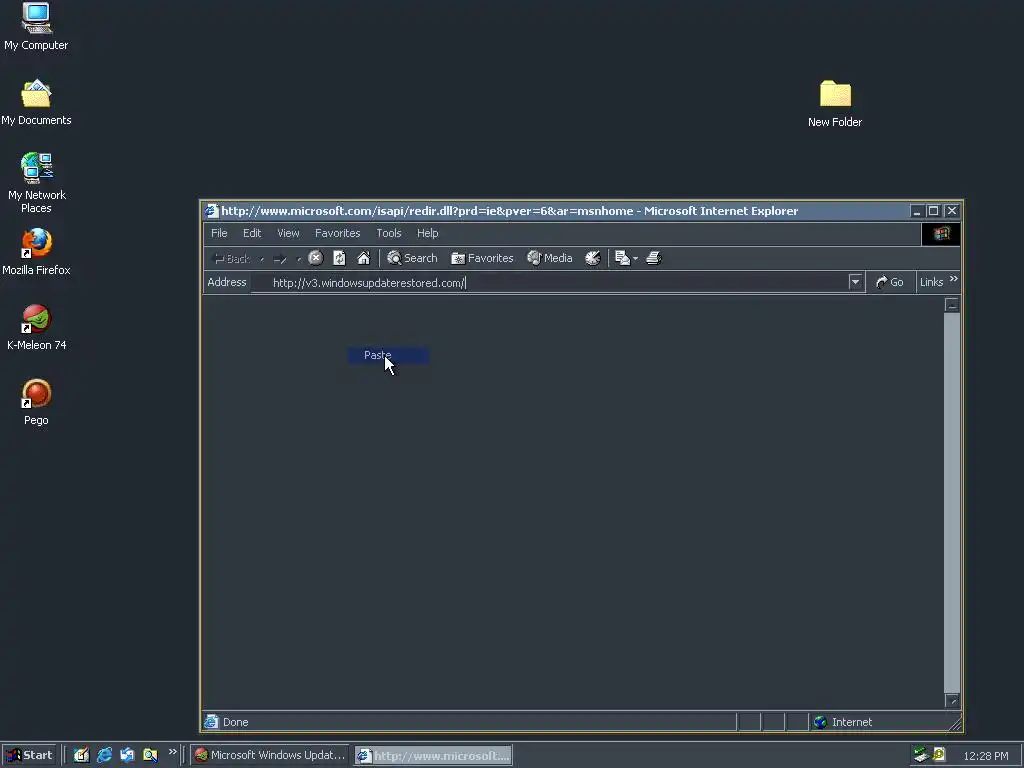Open the Start menu

pos(29,755)
